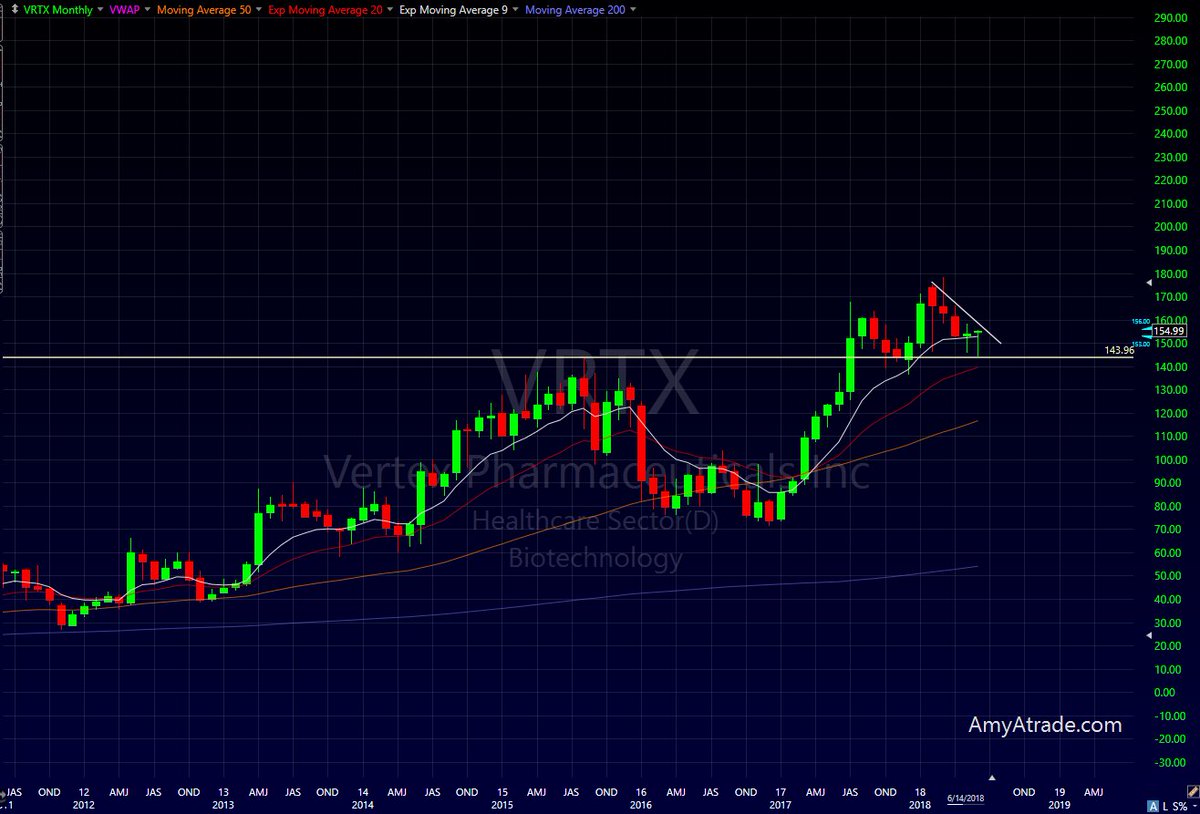Click the white triangle marker above the date axis

click(993, 777)
